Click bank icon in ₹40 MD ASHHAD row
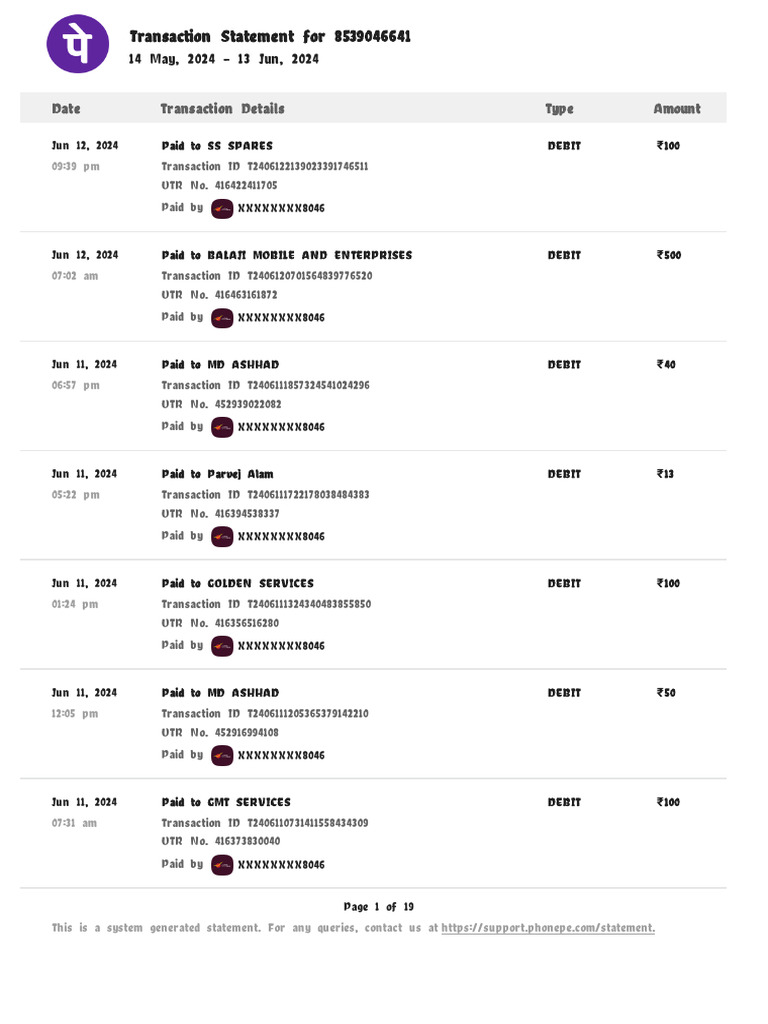The height and width of the screenshot is (1024, 768). [222, 427]
